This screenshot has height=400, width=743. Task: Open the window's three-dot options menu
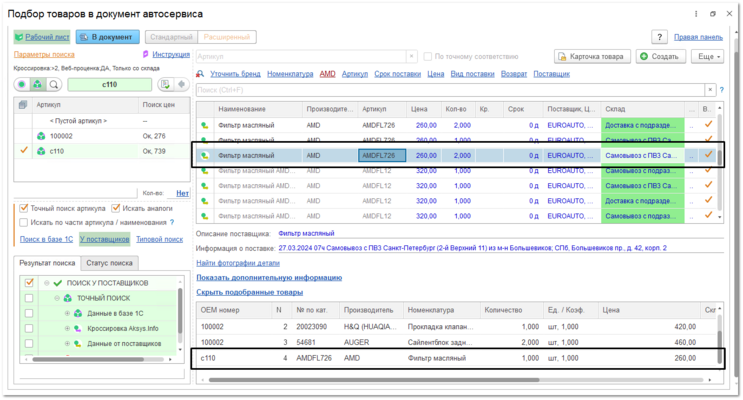click(x=696, y=14)
